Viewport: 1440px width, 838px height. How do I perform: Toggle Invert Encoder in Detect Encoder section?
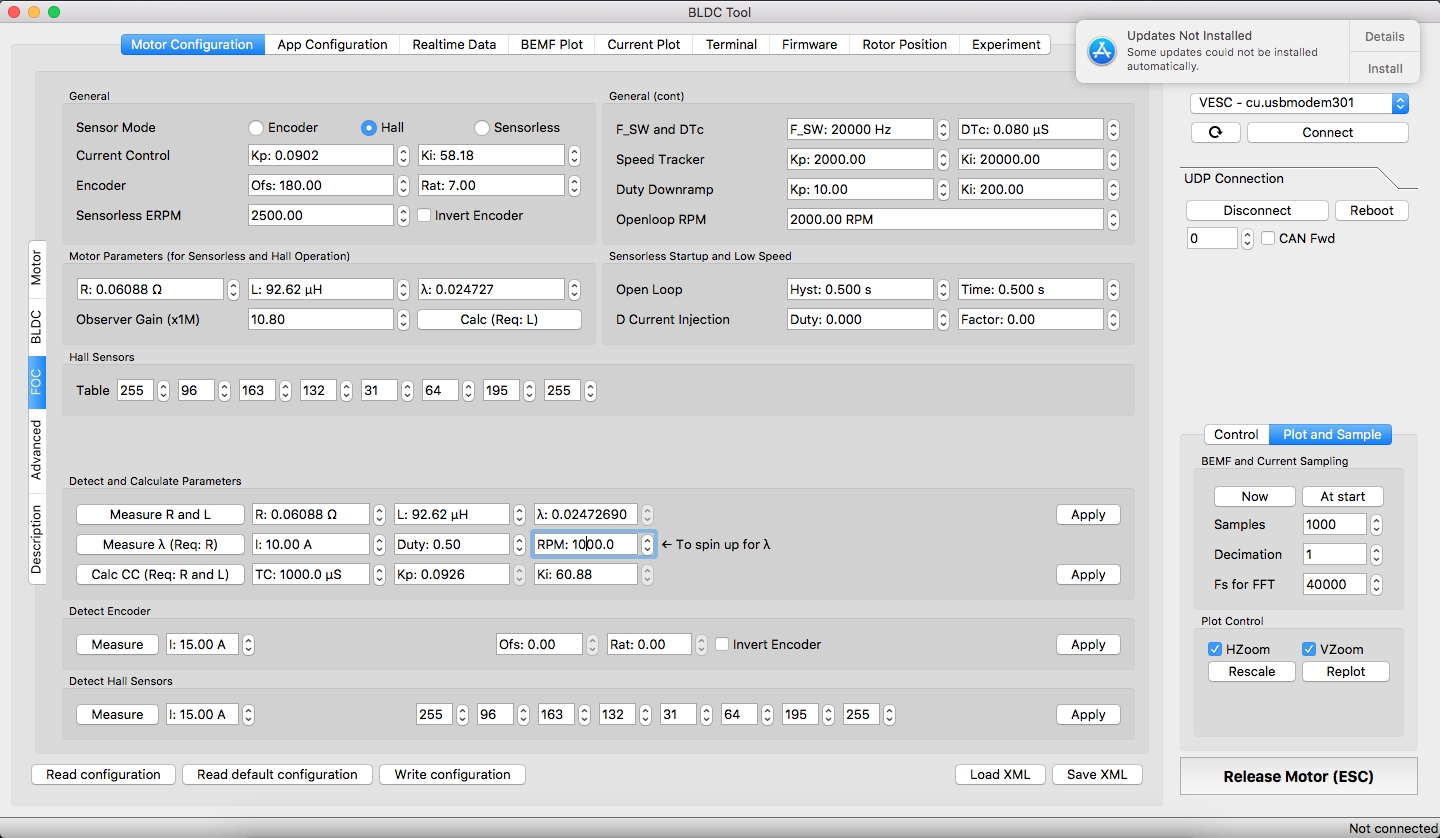(x=722, y=645)
